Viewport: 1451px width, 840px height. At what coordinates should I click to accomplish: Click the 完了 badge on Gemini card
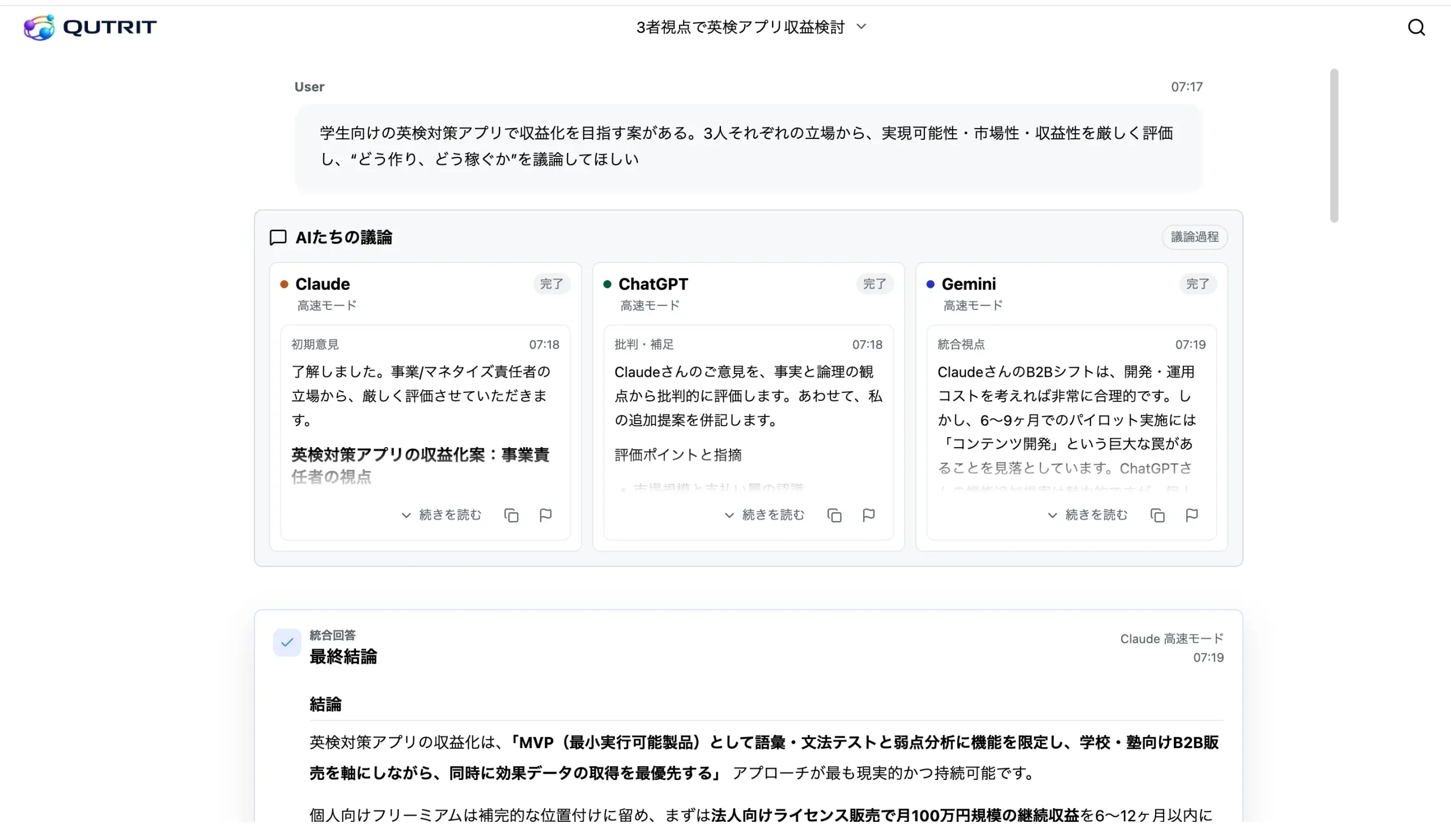1197,284
